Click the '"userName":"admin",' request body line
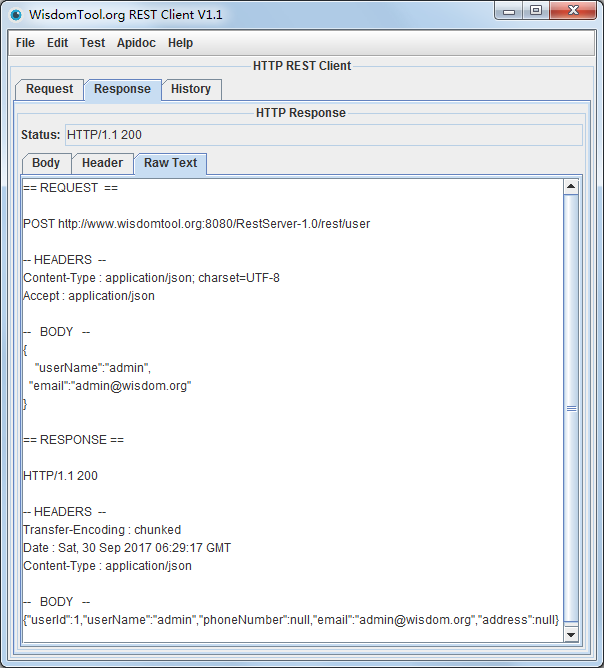Screen dimensions: 604x668 point(92,368)
